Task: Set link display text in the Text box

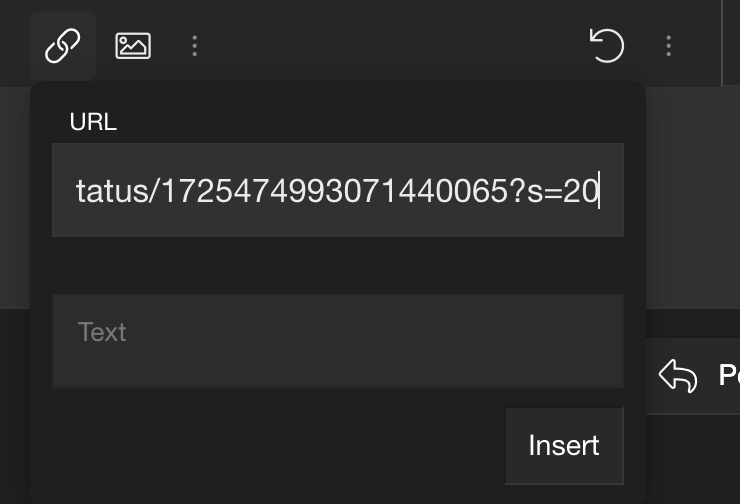Action: click(x=338, y=341)
